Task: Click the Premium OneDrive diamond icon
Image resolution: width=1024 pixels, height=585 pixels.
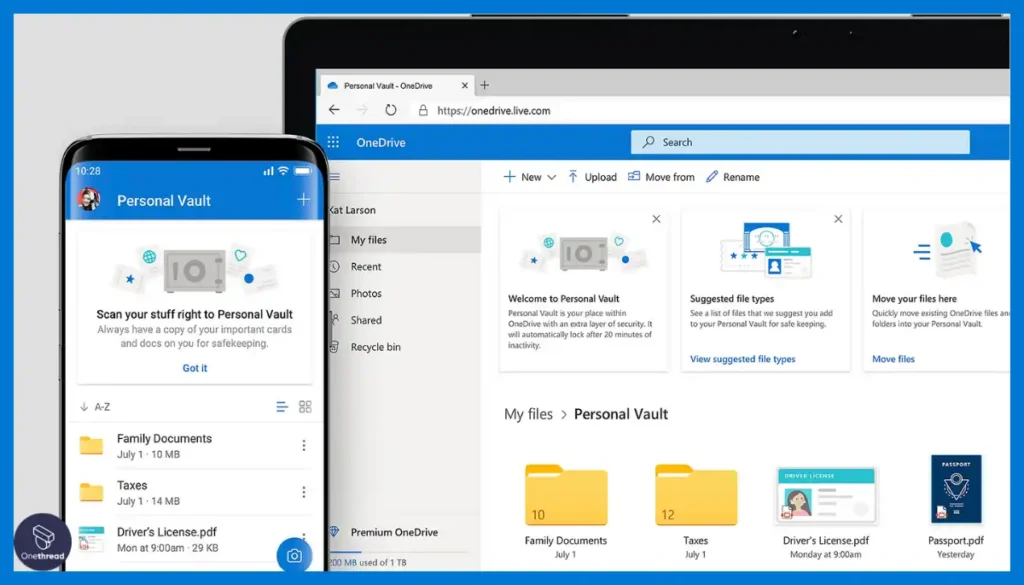Action: (334, 532)
